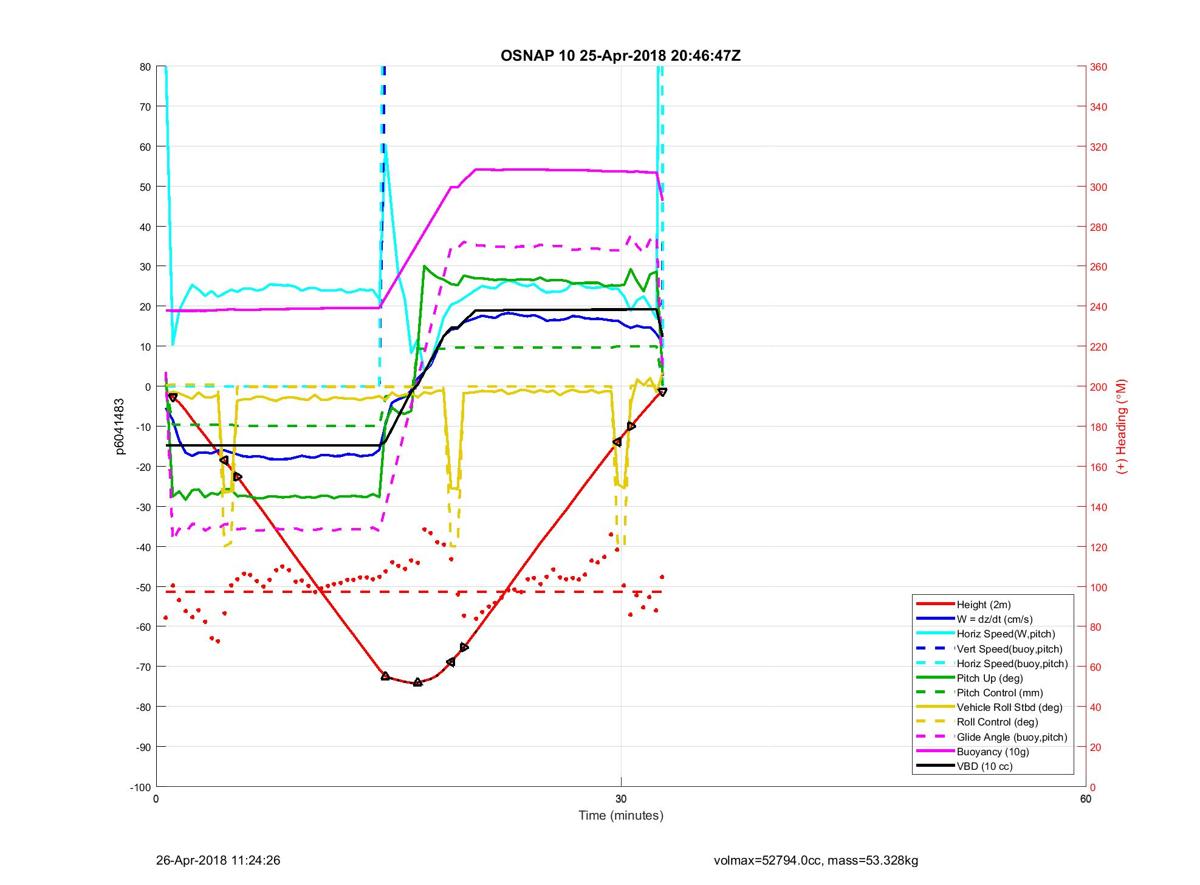Click red heading tick label "240"
The width and height of the screenshot is (1200, 885).
click(x=1100, y=307)
